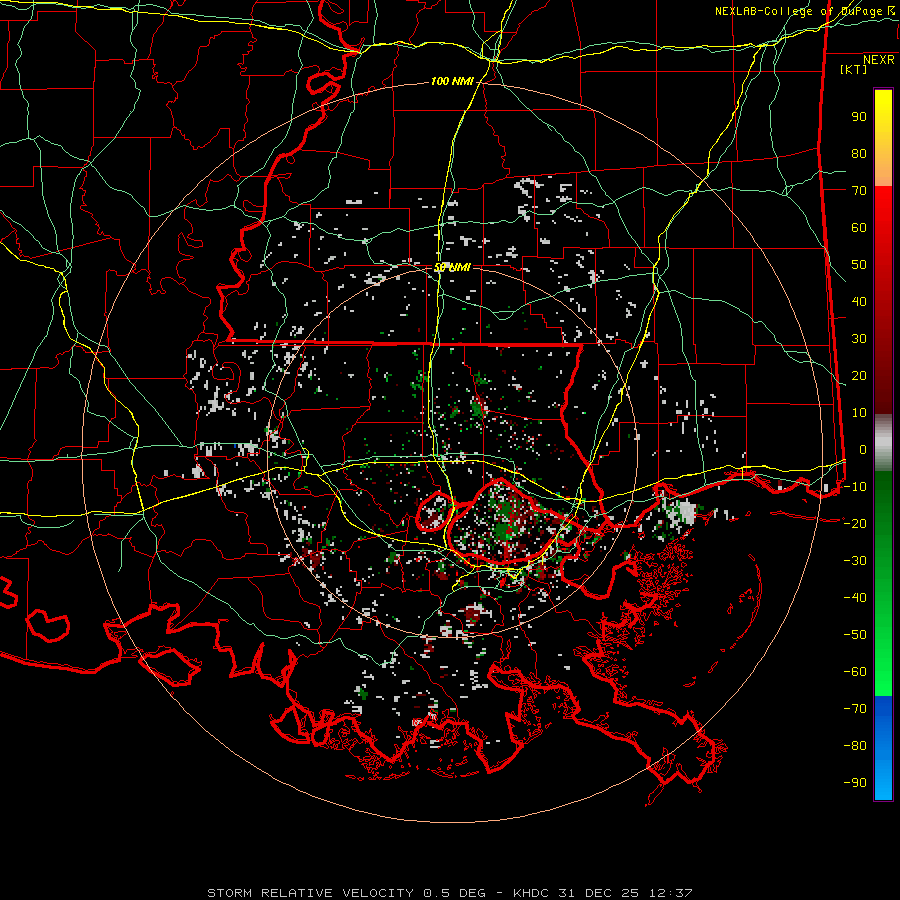The width and height of the screenshot is (900, 900).
Task: Click the -80 value on velocity scale
Action: point(855,746)
